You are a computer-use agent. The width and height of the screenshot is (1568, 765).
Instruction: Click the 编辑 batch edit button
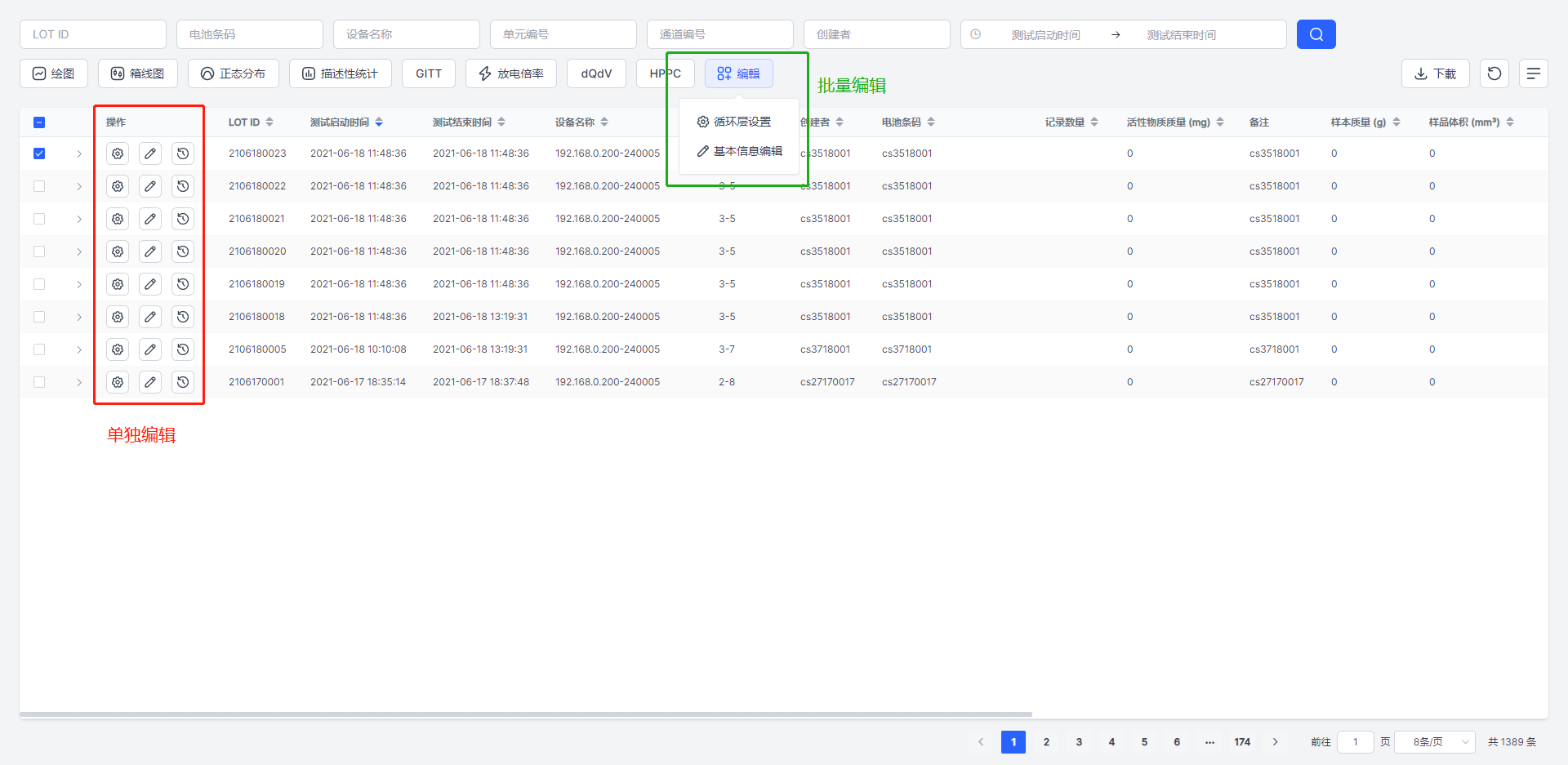tap(739, 73)
